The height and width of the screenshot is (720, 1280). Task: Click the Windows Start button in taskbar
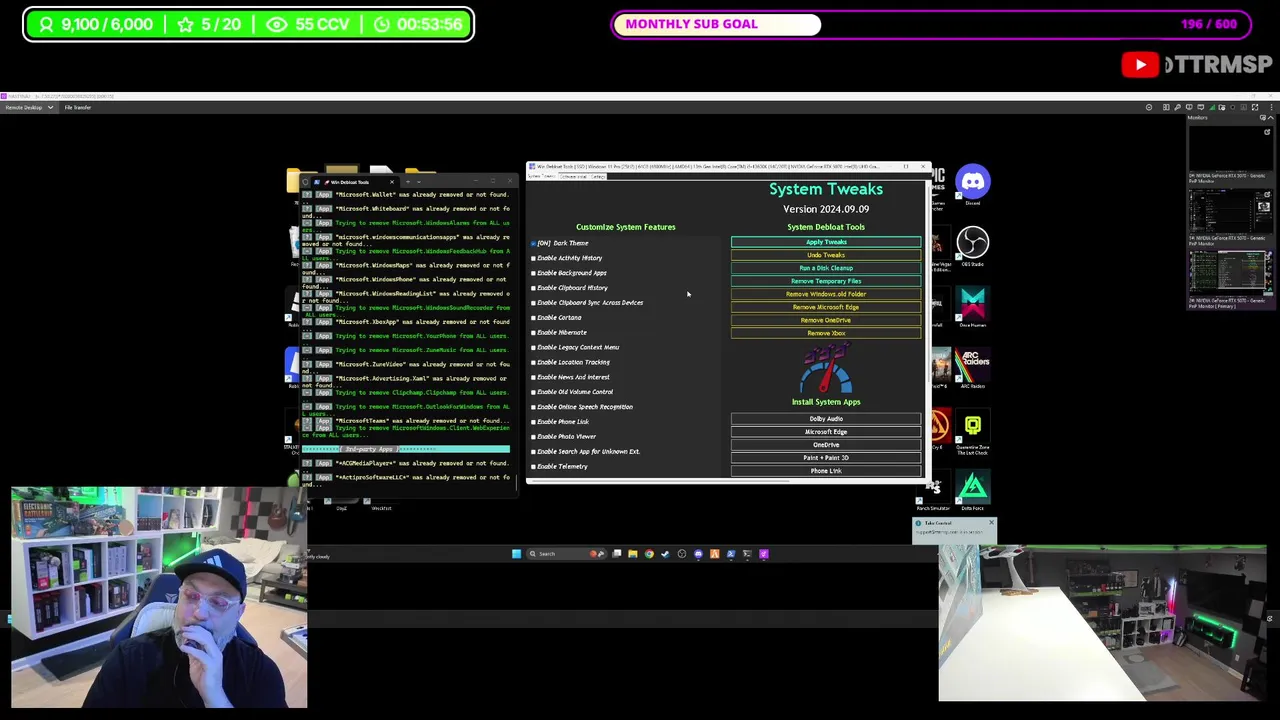pos(516,554)
